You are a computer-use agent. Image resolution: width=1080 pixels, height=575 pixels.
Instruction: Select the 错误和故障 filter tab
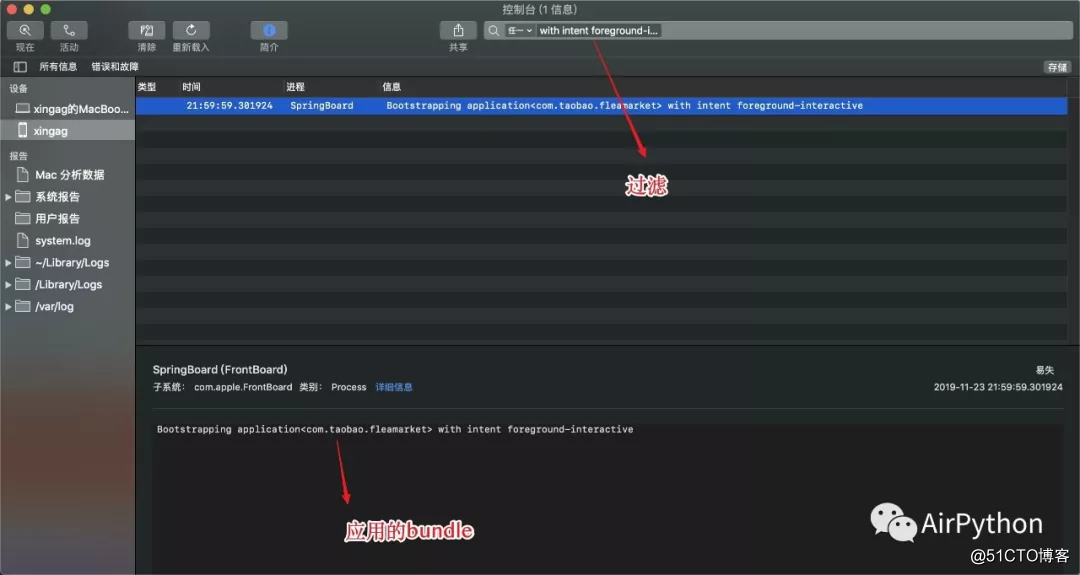(115, 67)
